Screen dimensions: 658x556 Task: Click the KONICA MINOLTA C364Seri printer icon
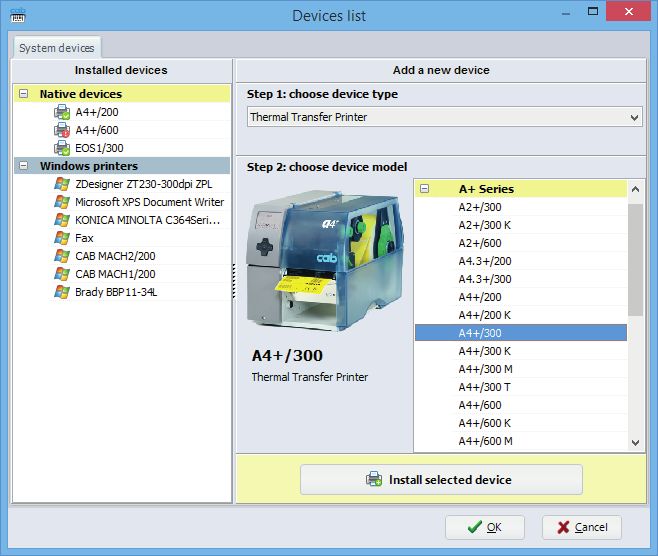62,220
